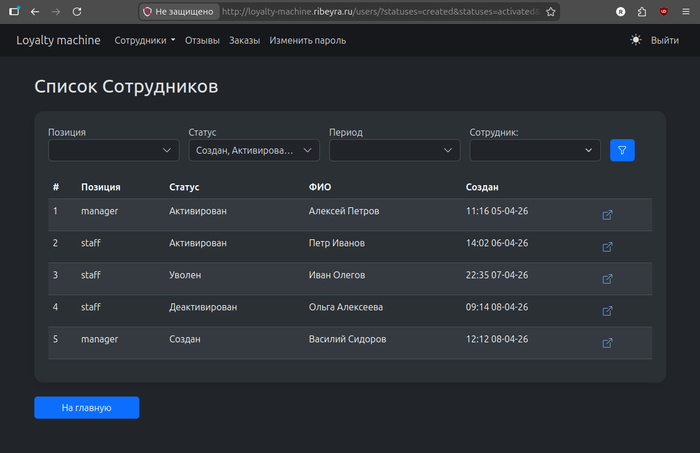Open external link icon for Иван Олегов
This screenshot has height=453, width=700.
point(607,279)
